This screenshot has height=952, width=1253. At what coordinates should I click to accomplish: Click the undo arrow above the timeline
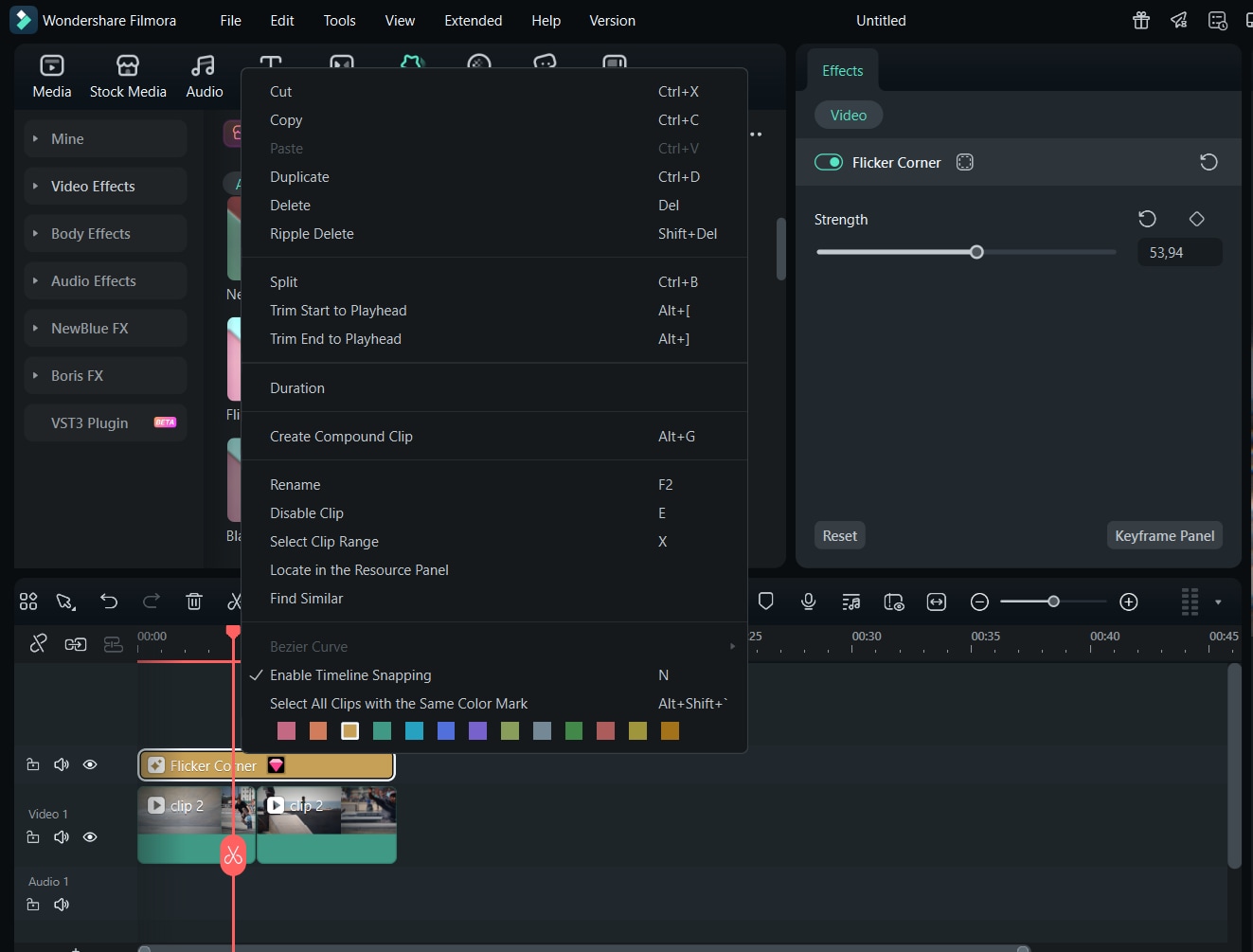tap(108, 602)
